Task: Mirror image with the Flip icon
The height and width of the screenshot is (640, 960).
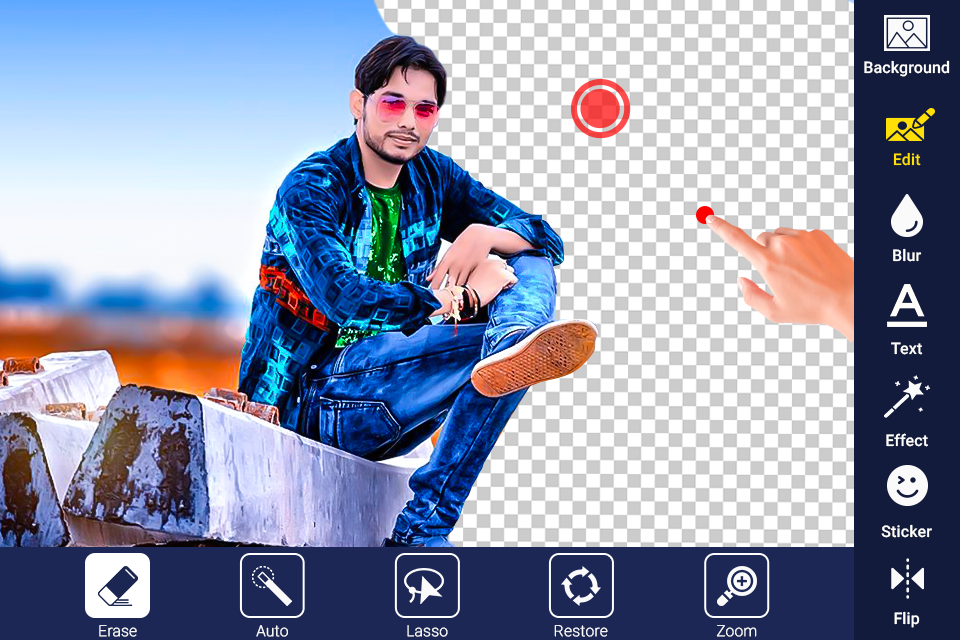Action: click(907, 578)
